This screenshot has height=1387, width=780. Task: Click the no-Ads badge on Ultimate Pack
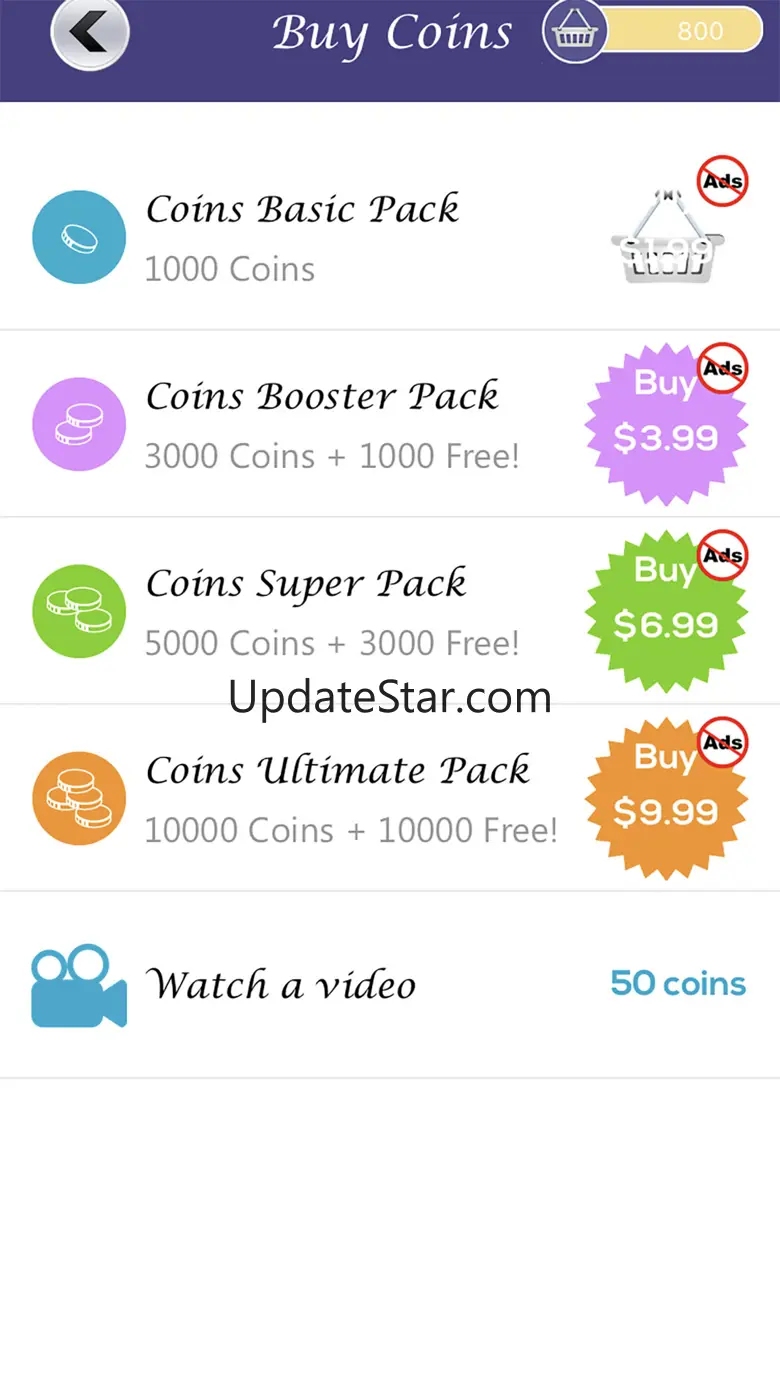pos(723,743)
